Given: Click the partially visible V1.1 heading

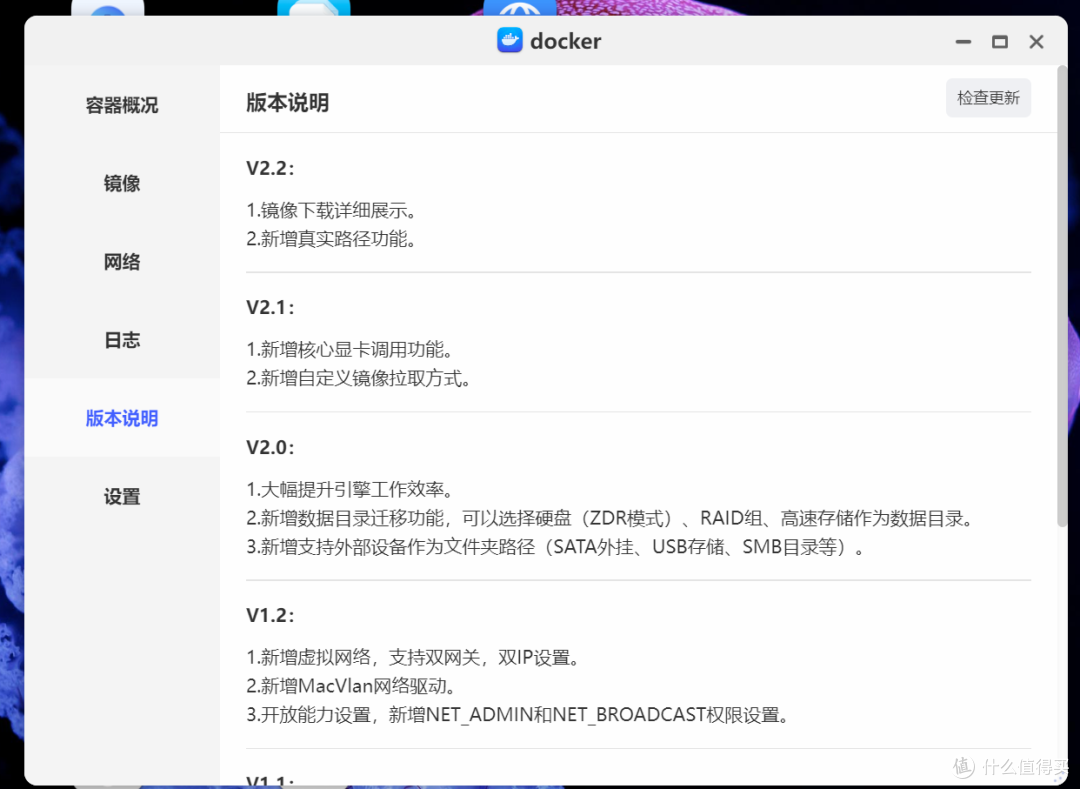Looking at the screenshot, I should (268, 780).
